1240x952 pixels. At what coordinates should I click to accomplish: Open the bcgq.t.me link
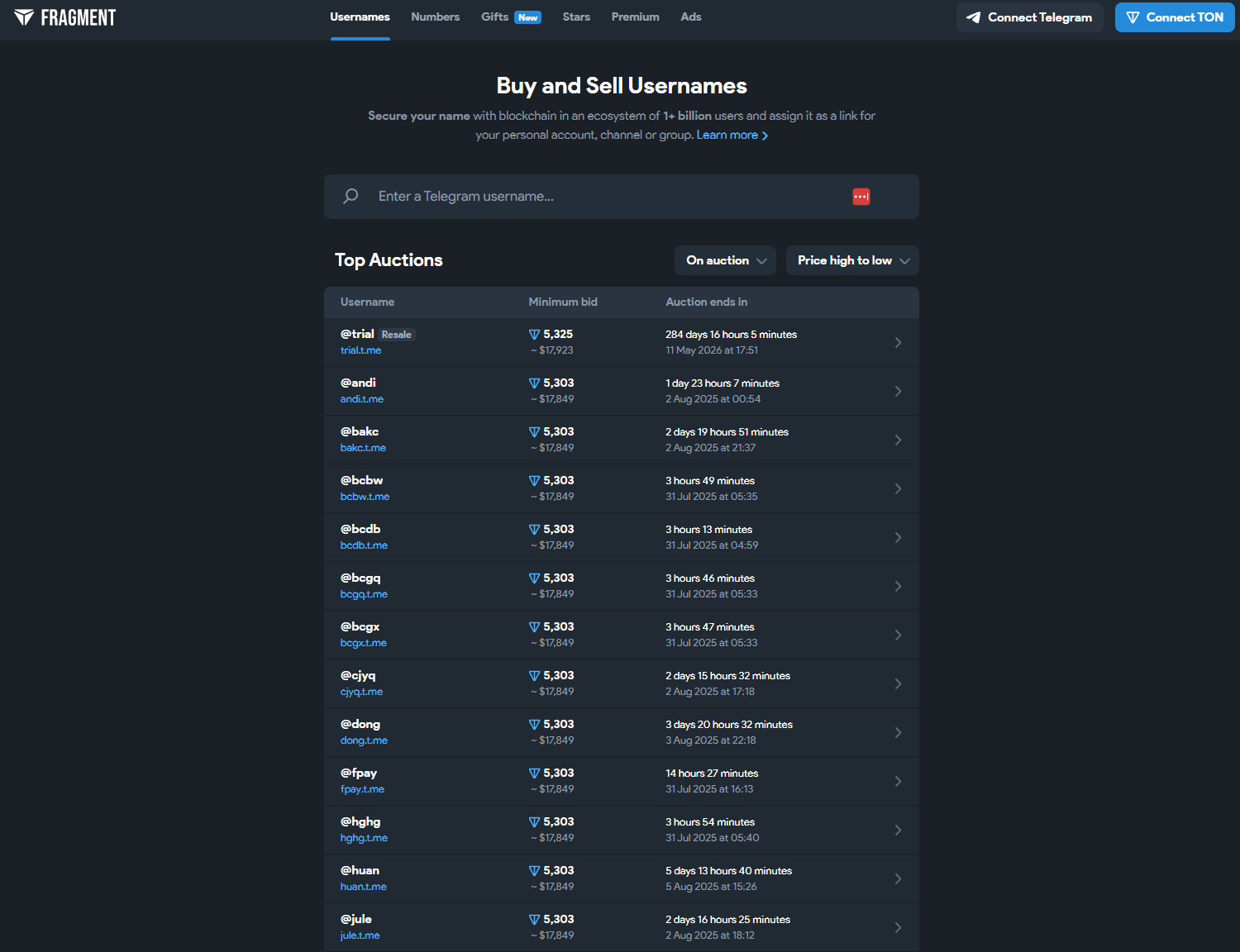[x=364, y=594]
